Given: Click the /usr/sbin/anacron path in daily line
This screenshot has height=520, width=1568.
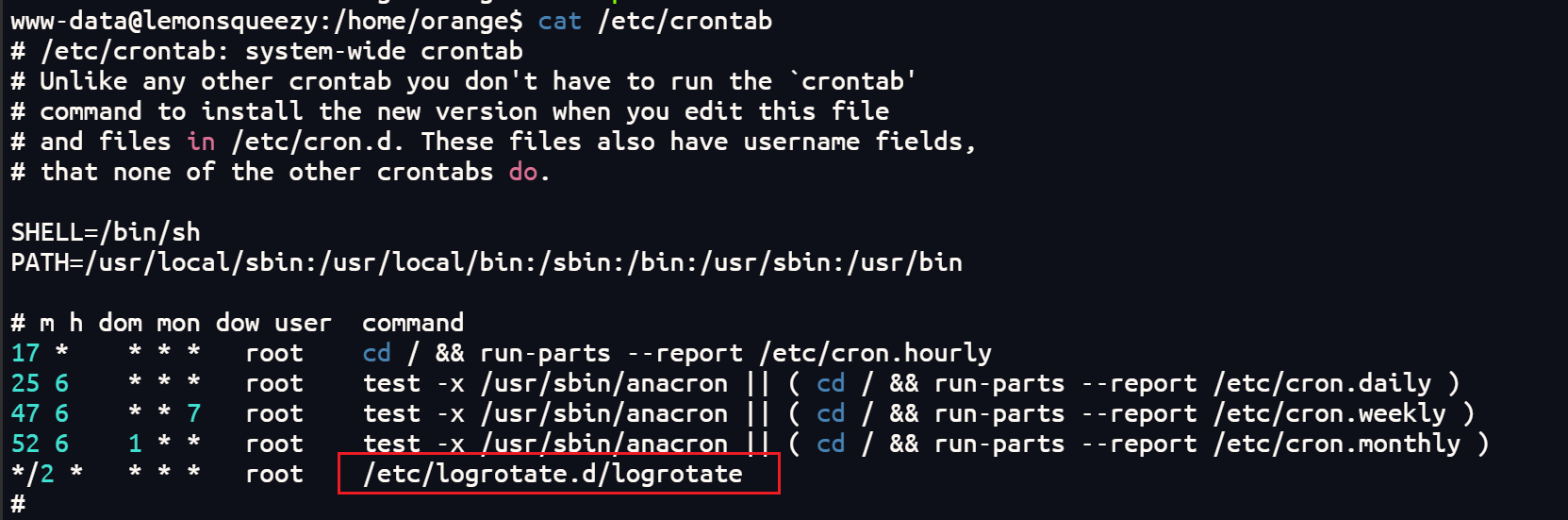Looking at the screenshot, I should click(604, 383).
